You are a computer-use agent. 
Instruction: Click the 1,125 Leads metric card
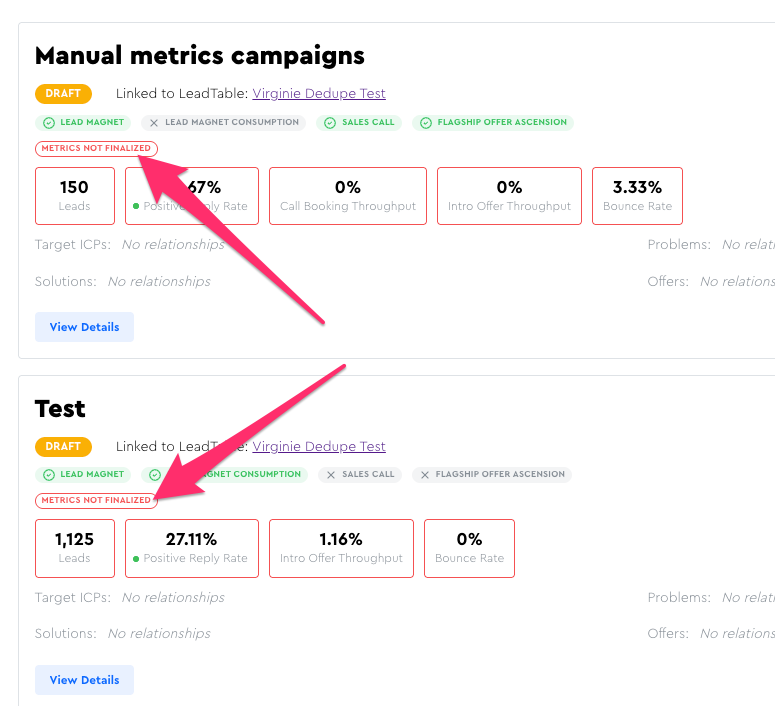click(74, 548)
